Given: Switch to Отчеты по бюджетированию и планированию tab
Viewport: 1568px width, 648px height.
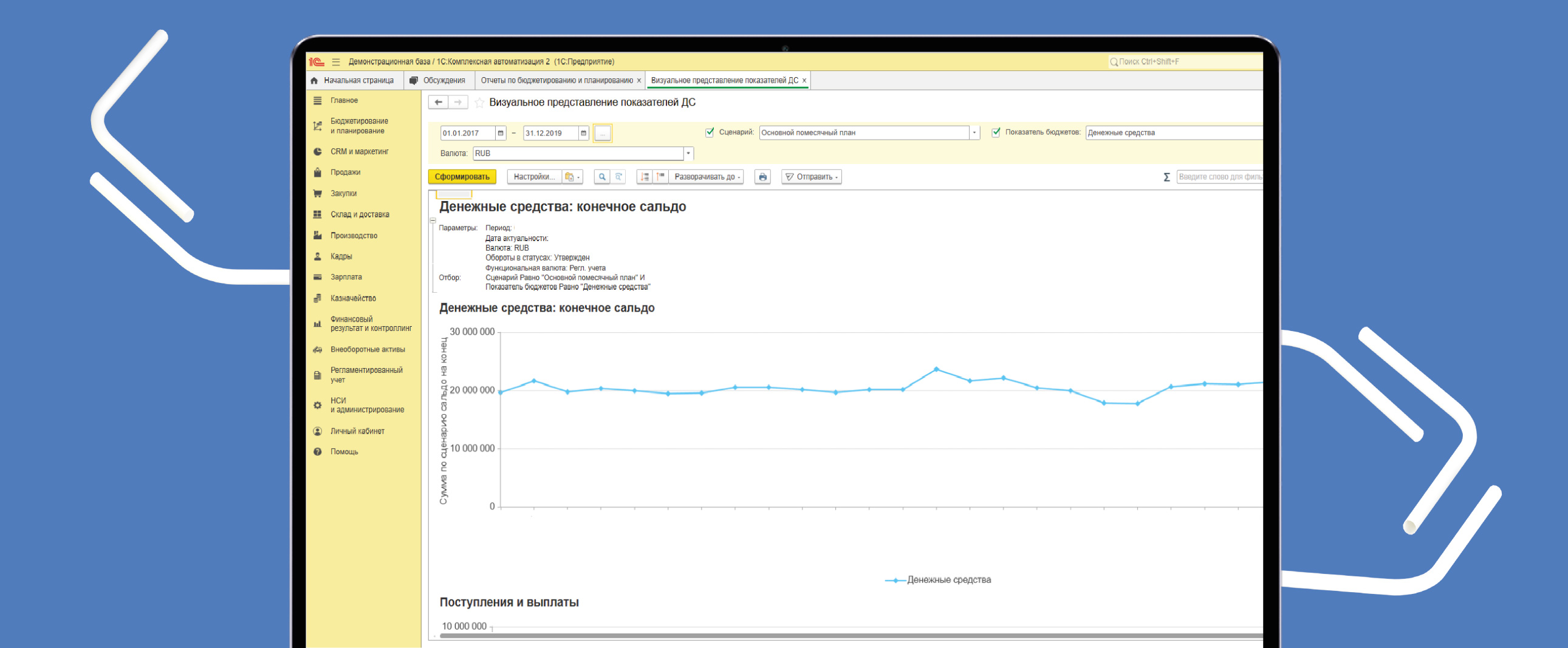Looking at the screenshot, I should point(556,80).
